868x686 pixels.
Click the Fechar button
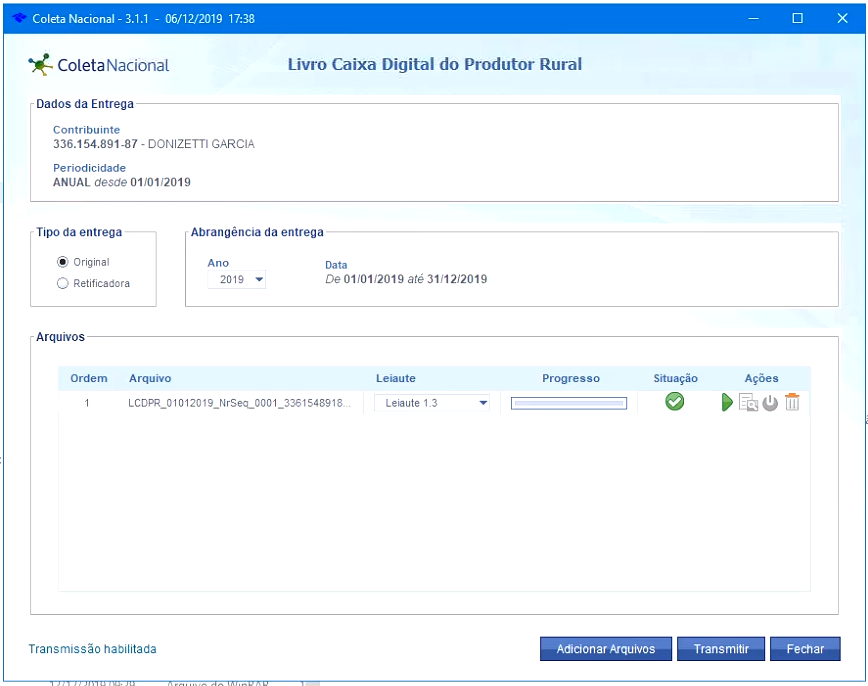pyautogui.click(x=805, y=649)
